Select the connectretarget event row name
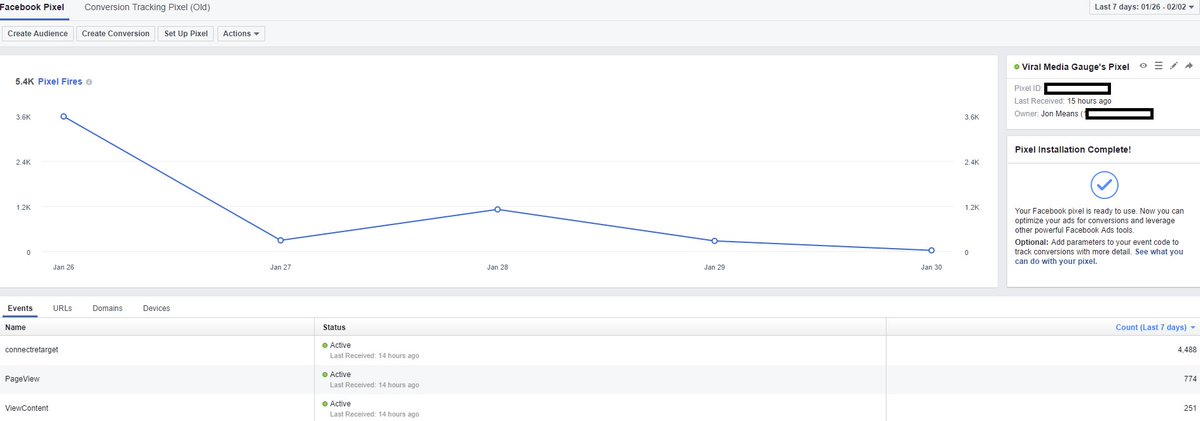The image size is (1200, 421). (x=33, y=349)
